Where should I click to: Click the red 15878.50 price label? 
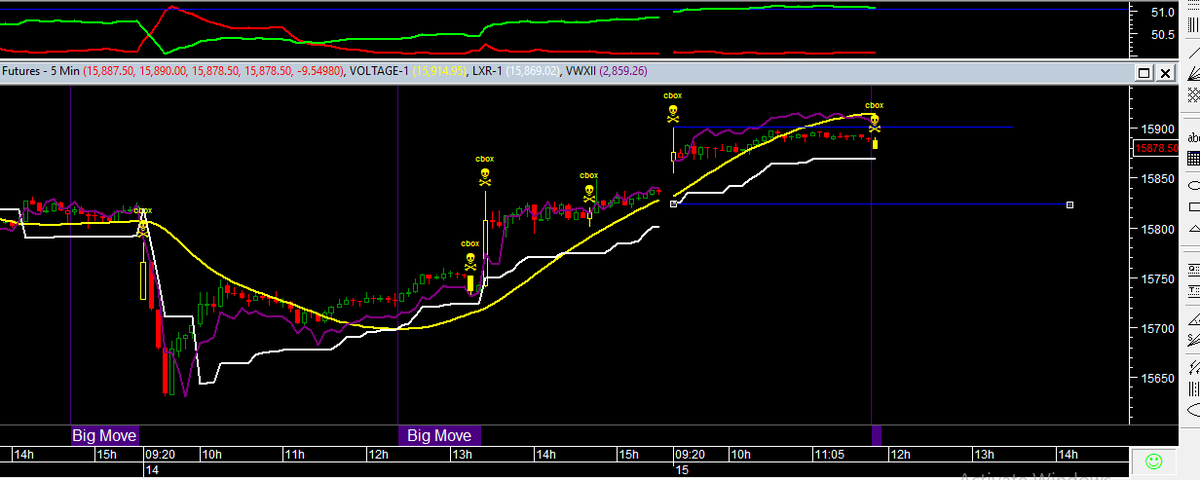click(x=1154, y=148)
